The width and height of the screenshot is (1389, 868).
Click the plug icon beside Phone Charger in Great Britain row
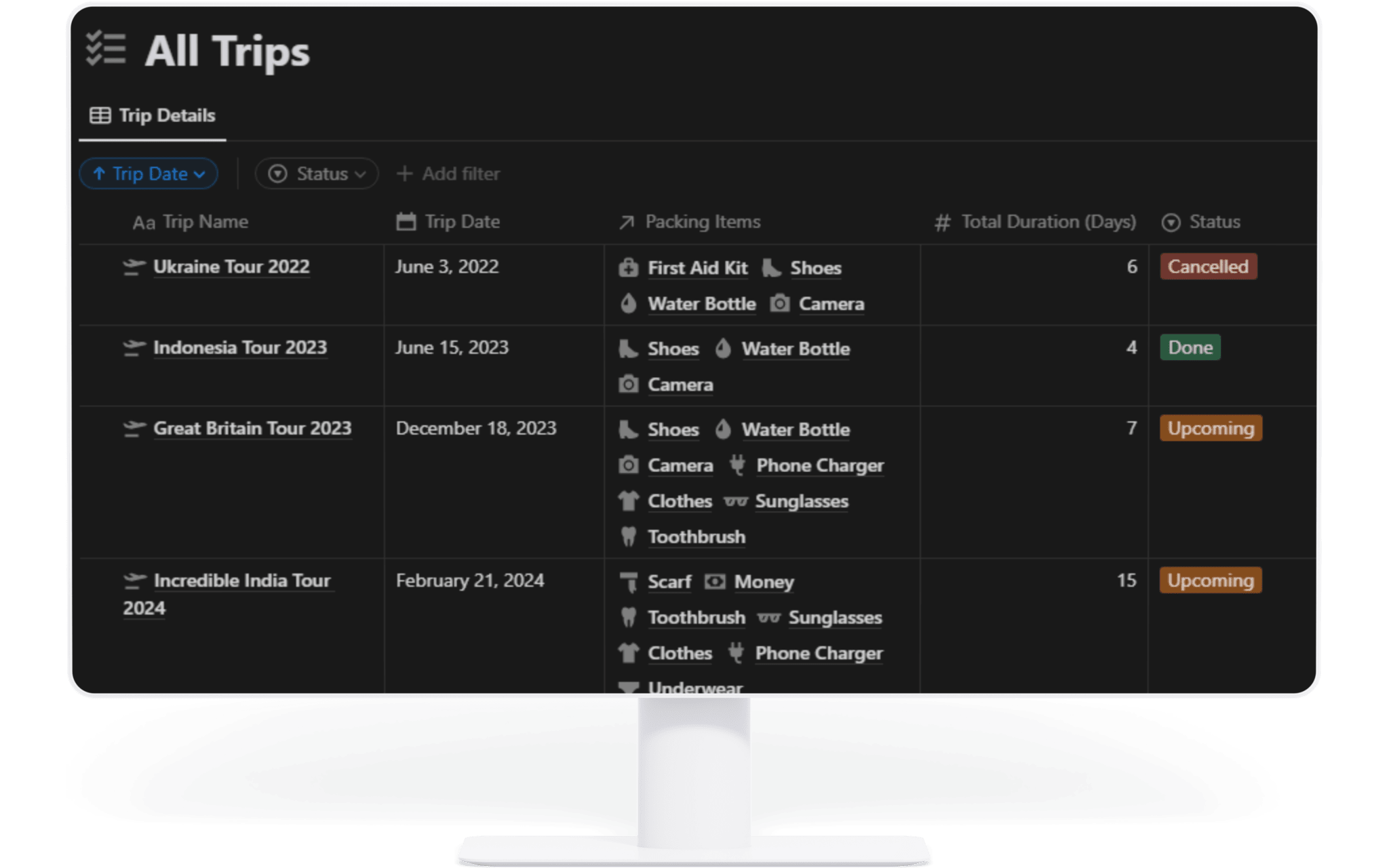[737, 465]
